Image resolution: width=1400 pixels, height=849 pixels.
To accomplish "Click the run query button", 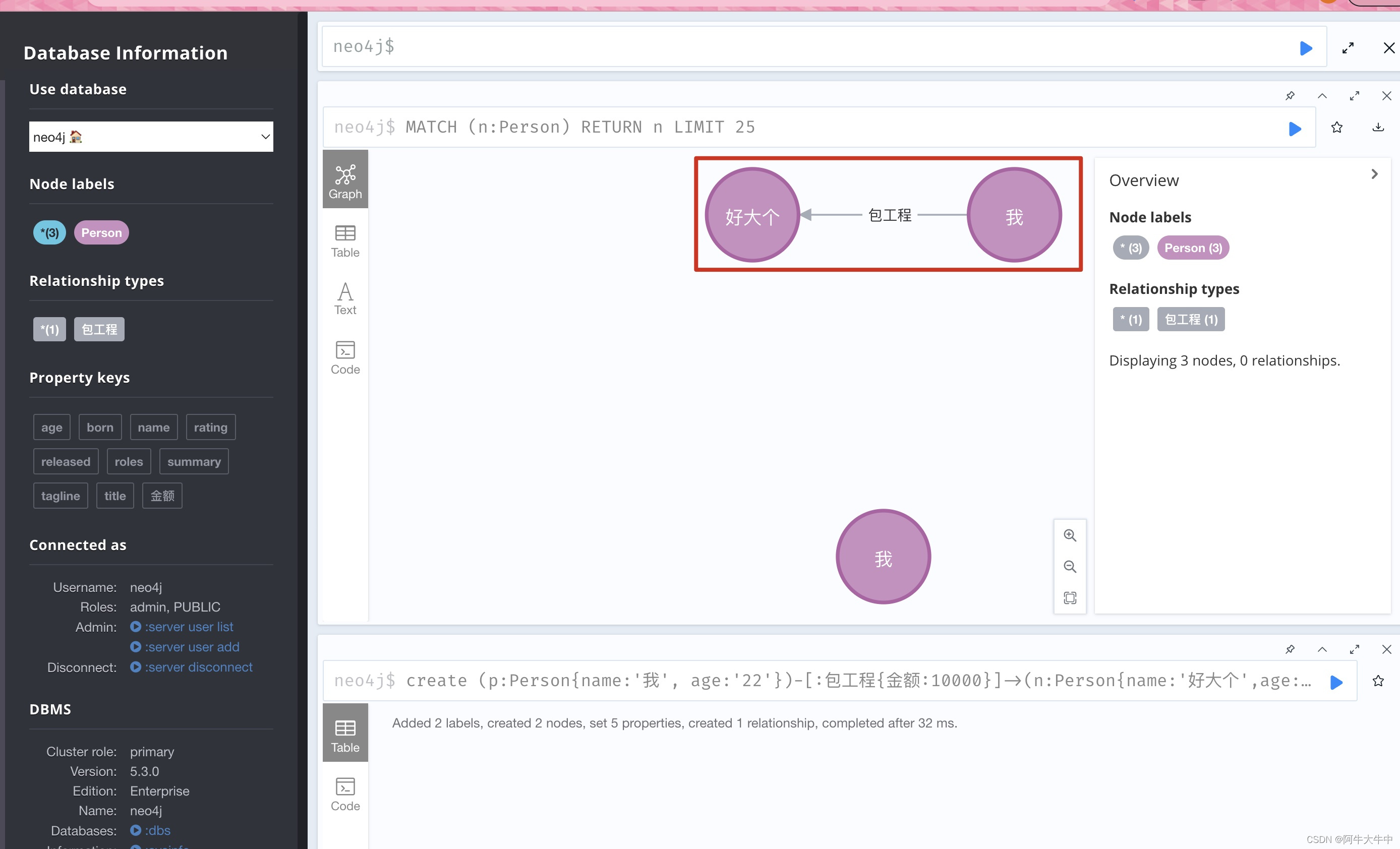I will (x=1307, y=47).
